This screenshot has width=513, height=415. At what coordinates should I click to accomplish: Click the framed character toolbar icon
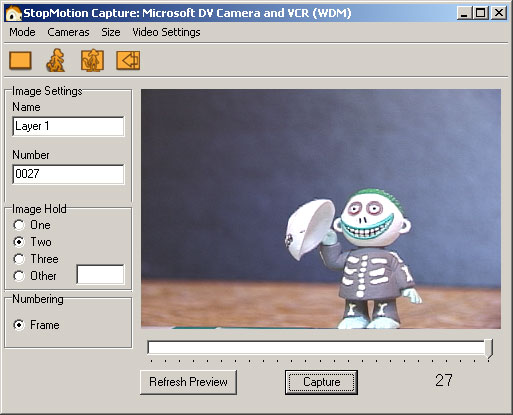[x=92, y=60]
